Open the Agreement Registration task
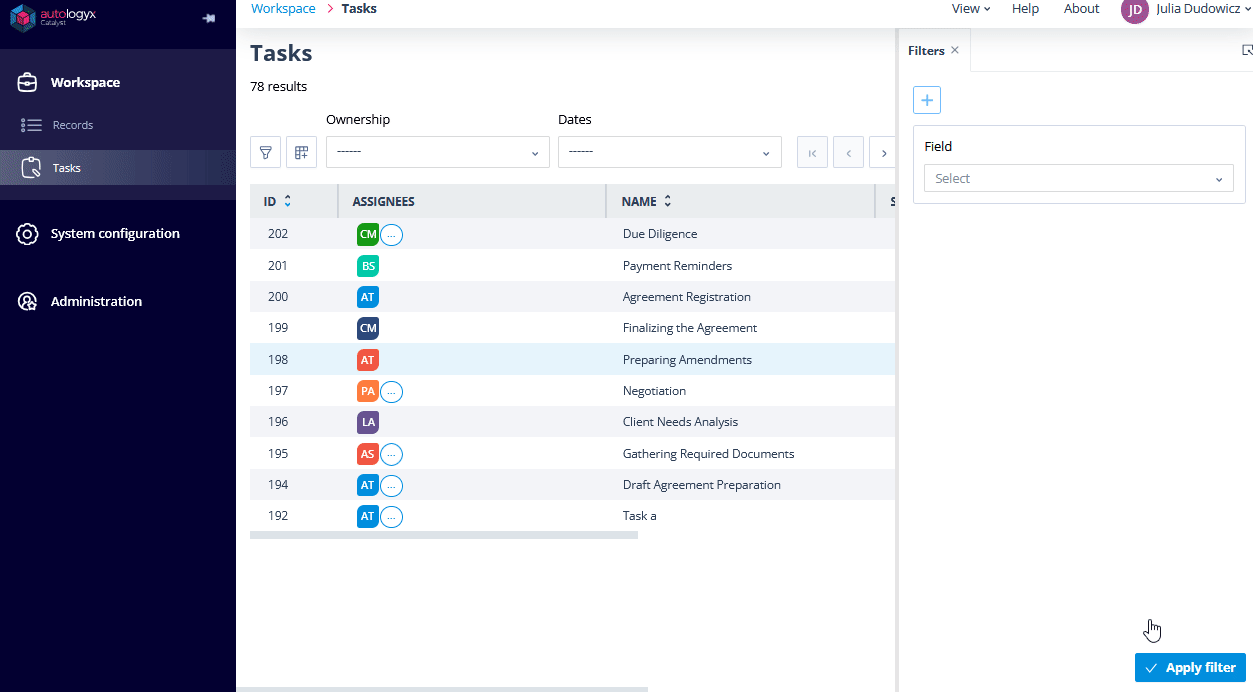The height and width of the screenshot is (692, 1253). click(x=686, y=297)
